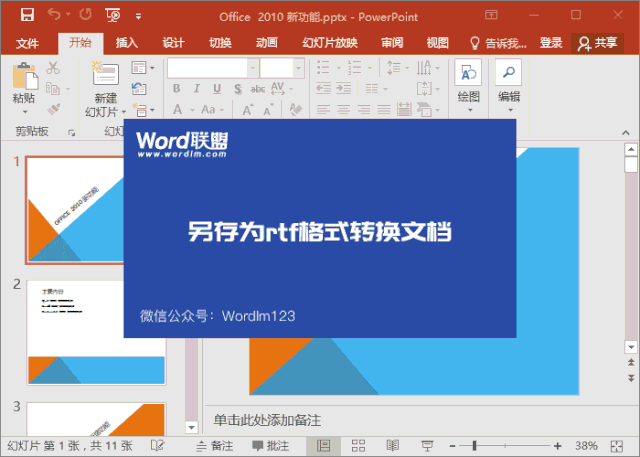Toggle Bold formatting

(x=176, y=89)
